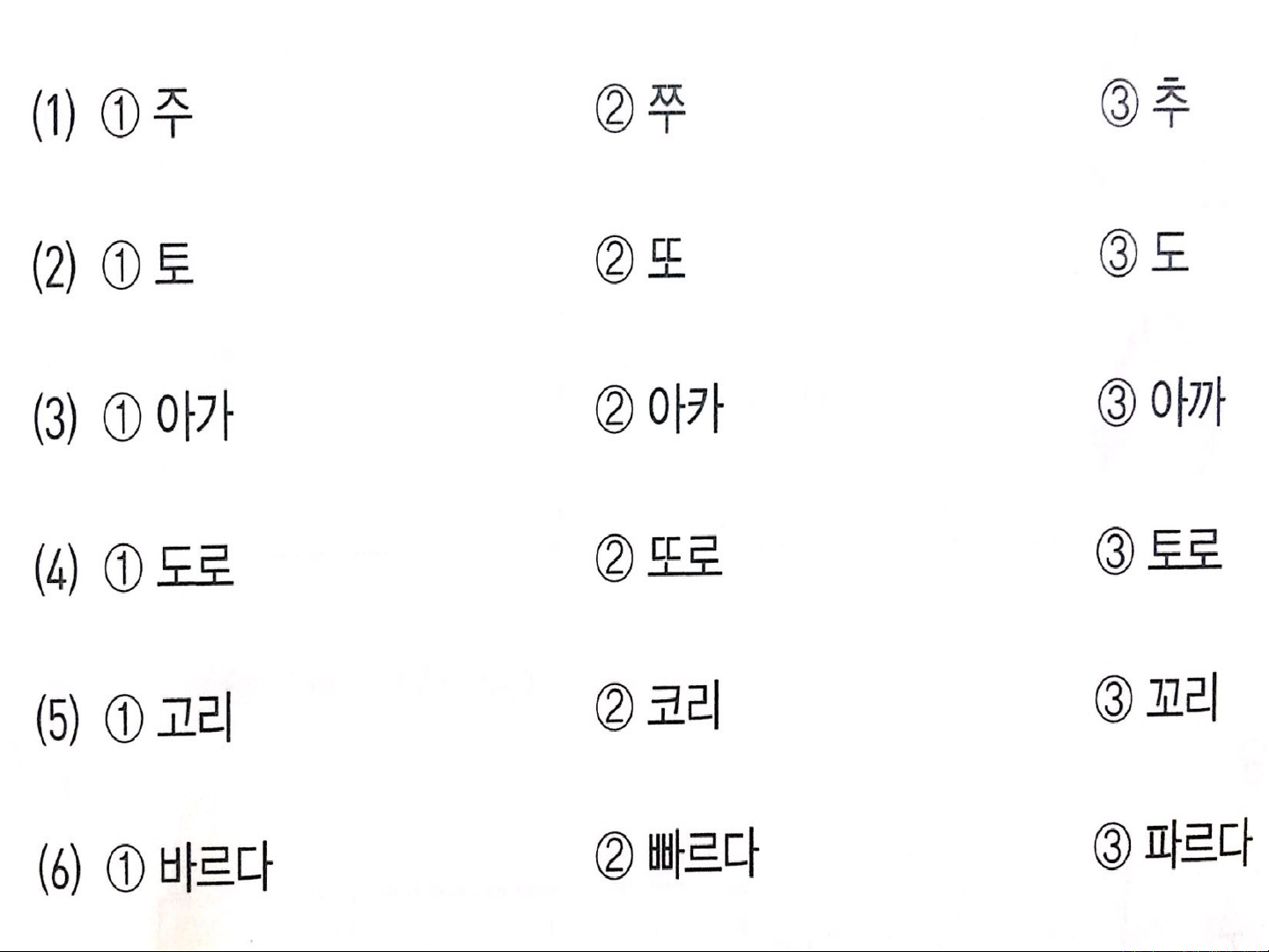Choose circled ② beside 아카
The image size is (1269, 952).
(615, 410)
